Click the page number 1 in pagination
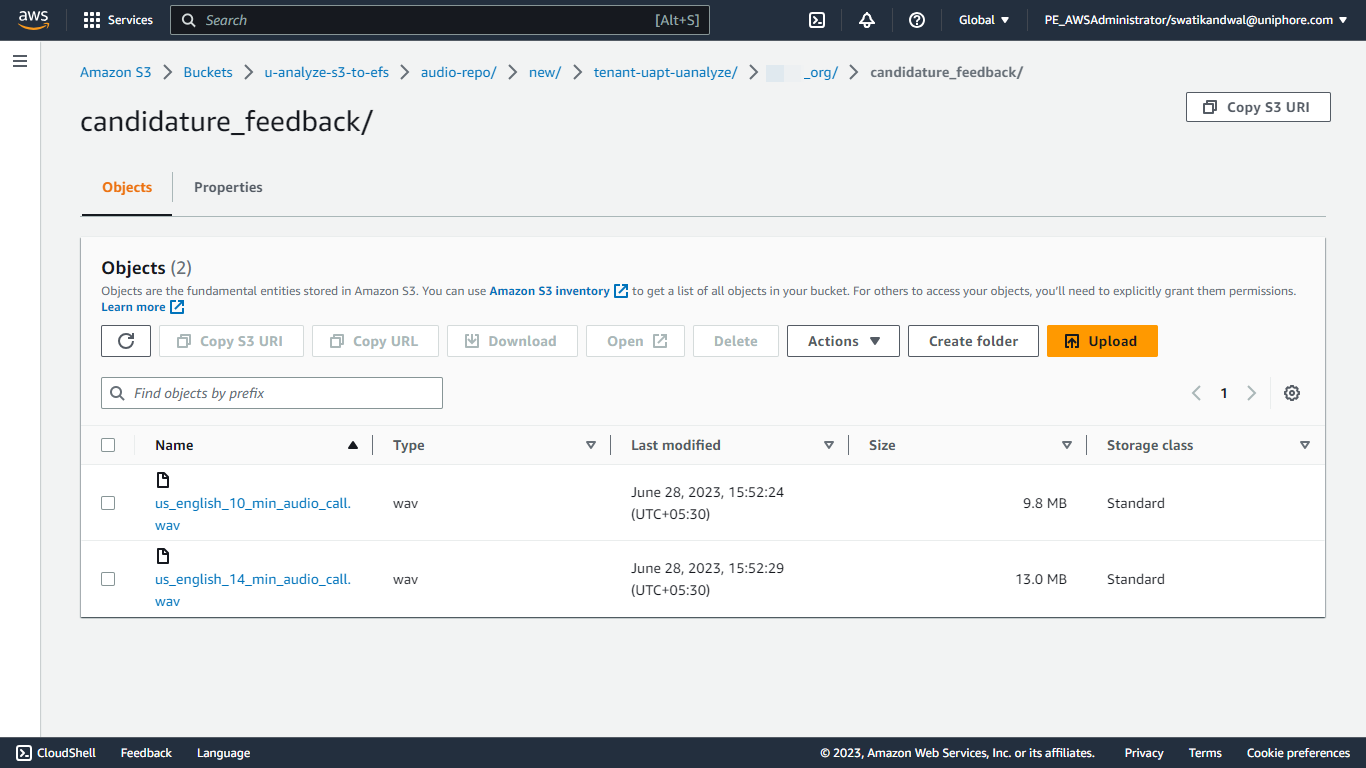 tap(1224, 393)
